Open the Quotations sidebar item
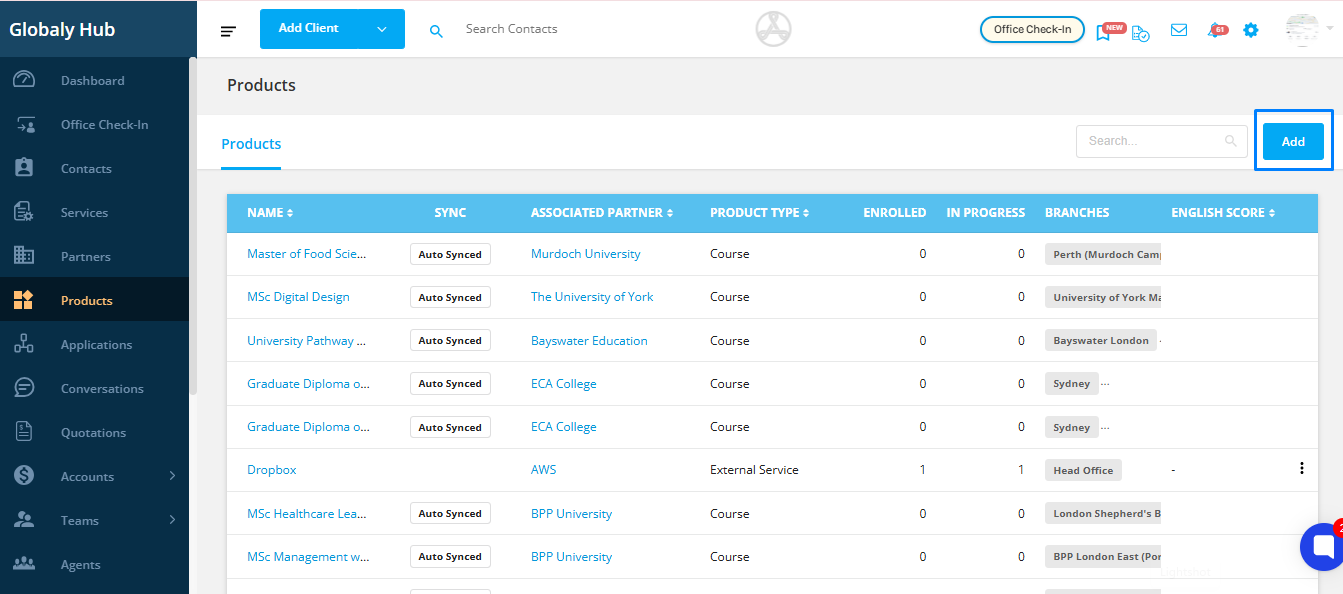This screenshot has width=1343, height=594. click(94, 433)
